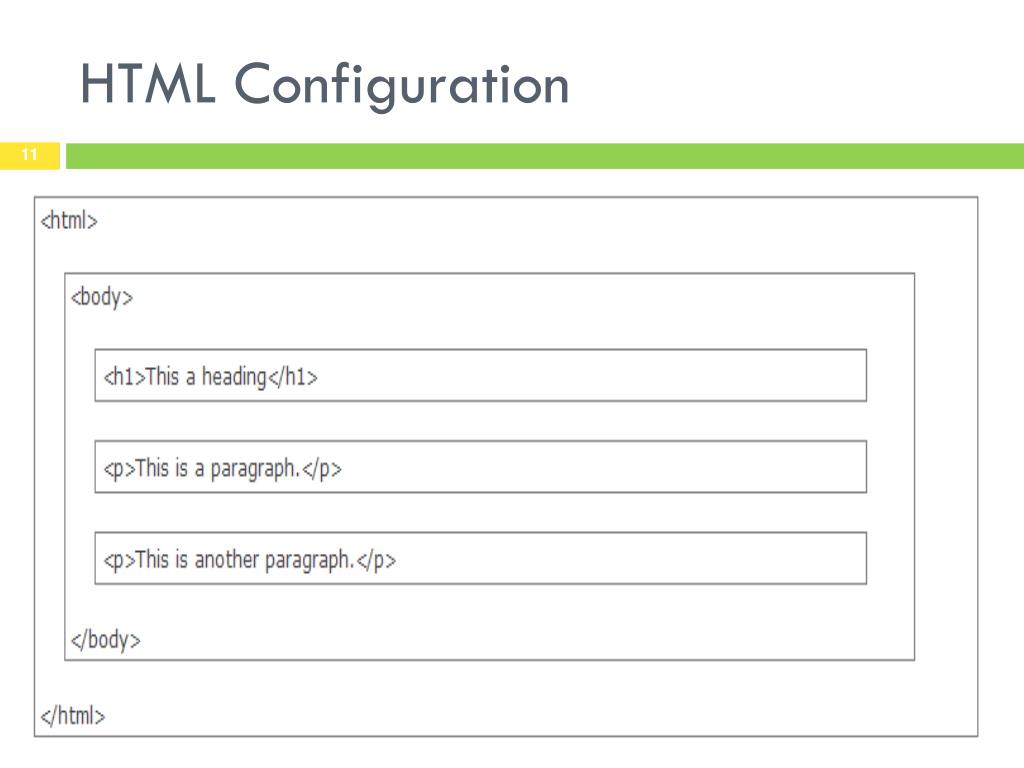Click closing </p> tag of first paragraph
This screenshot has width=1024, height=768.
322,470
